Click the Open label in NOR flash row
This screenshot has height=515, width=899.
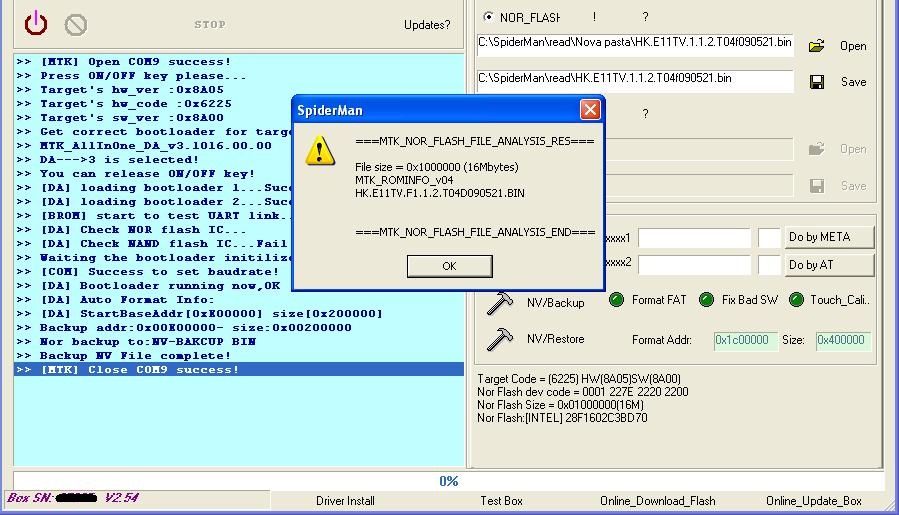point(853,46)
